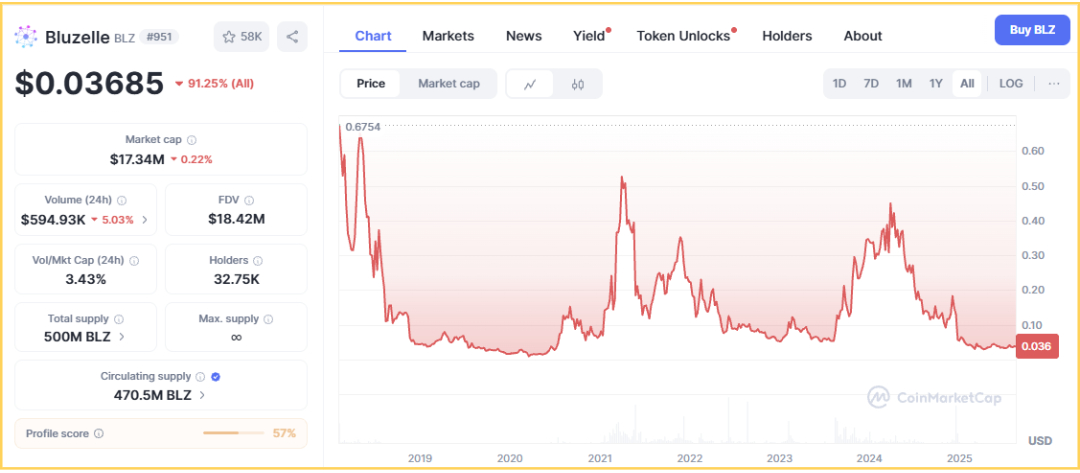Screen dimensions: 1080x473
Task: Click the 2024 label on time axis
Action: tap(870, 458)
